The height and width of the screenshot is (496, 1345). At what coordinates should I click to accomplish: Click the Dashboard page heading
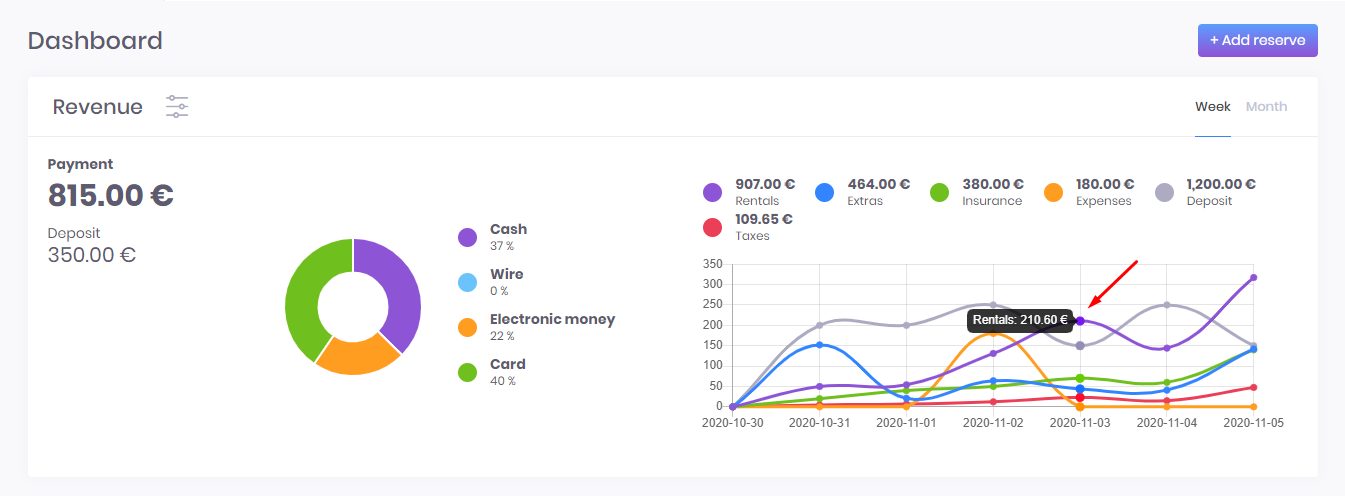(x=95, y=41)
